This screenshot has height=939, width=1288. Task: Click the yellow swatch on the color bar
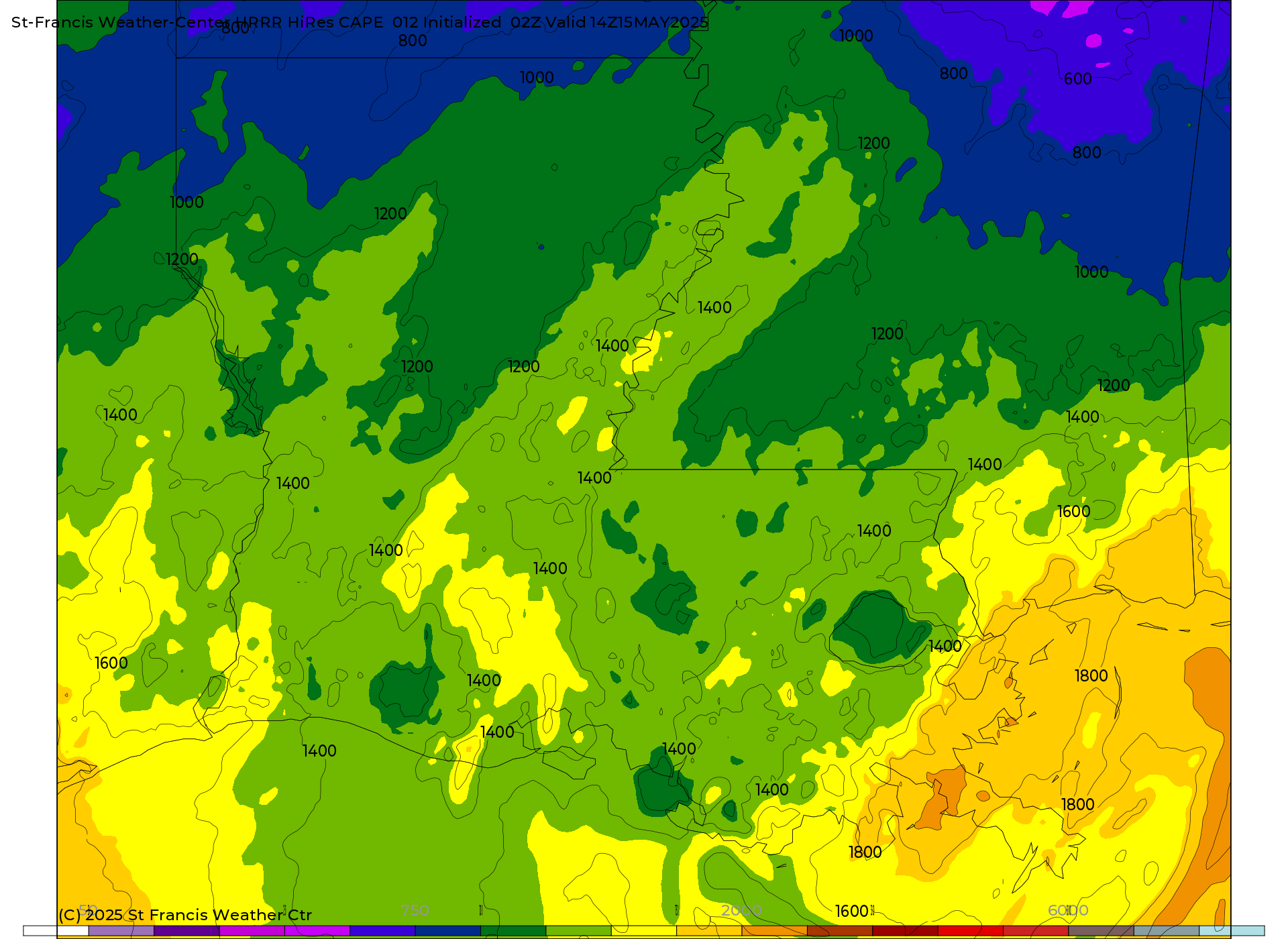[x=644, y=931]
